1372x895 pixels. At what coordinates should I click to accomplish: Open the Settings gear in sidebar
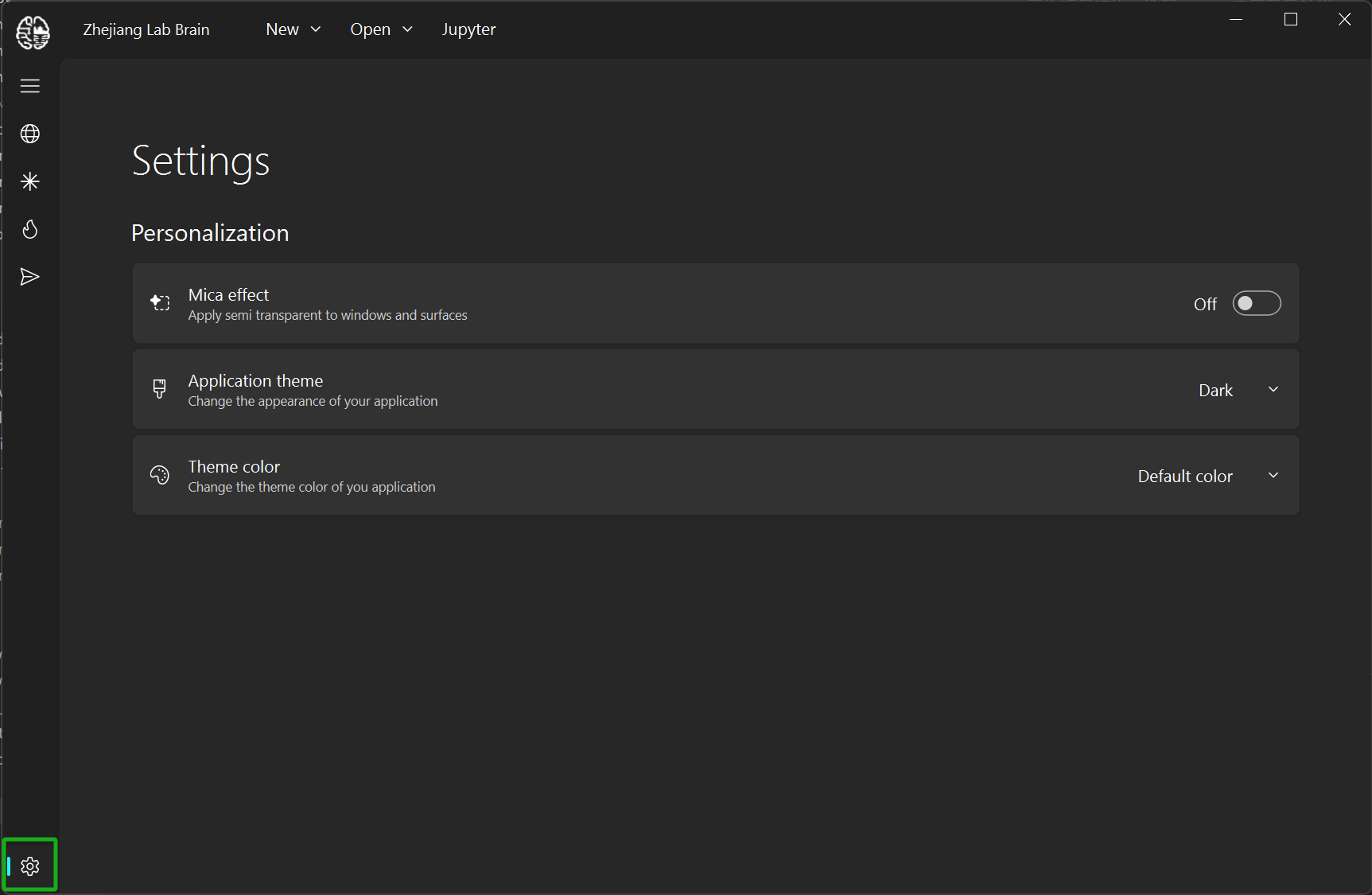click(x=30, y=866)
